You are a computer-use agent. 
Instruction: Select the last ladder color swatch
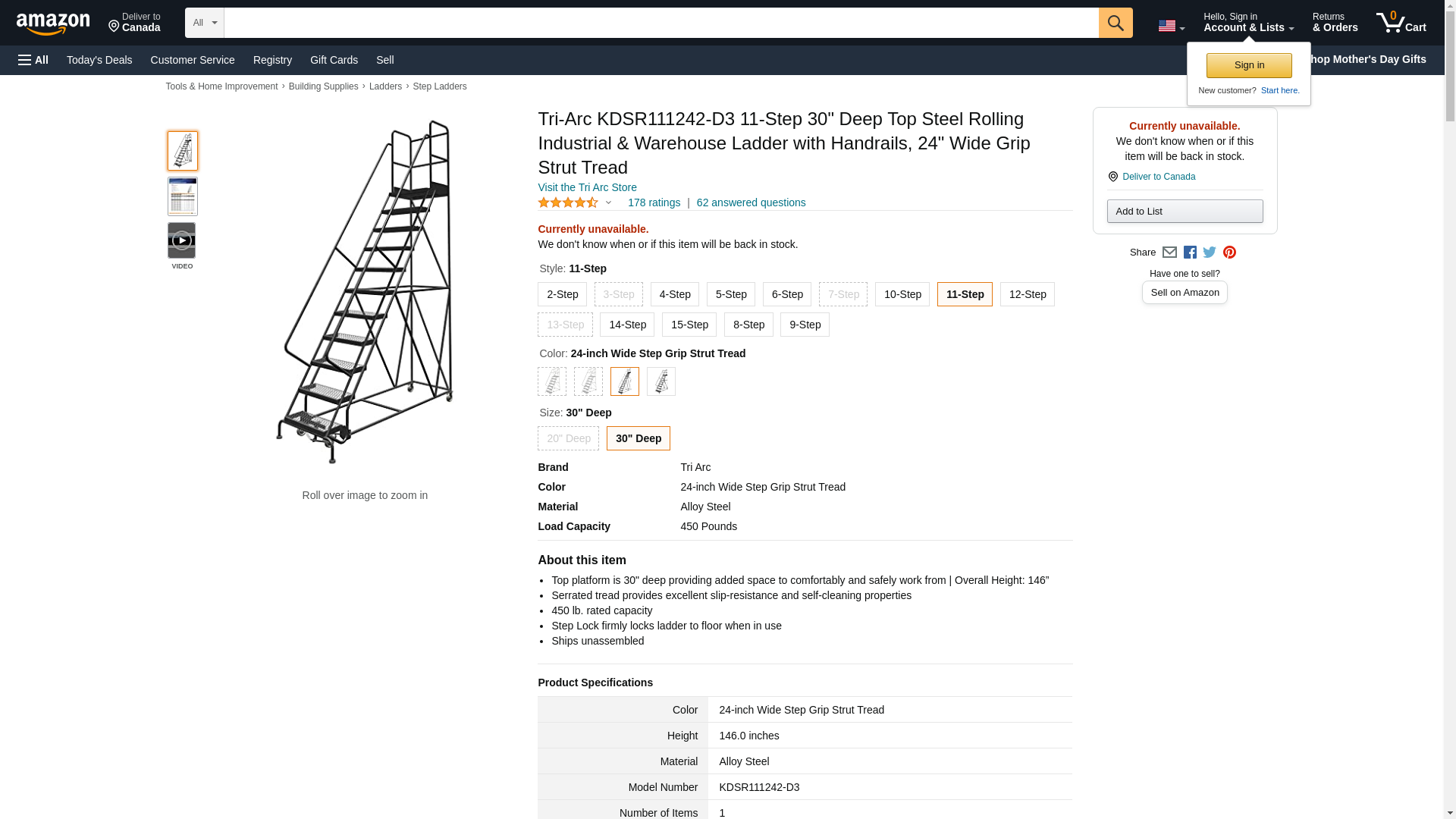(661, 381)
